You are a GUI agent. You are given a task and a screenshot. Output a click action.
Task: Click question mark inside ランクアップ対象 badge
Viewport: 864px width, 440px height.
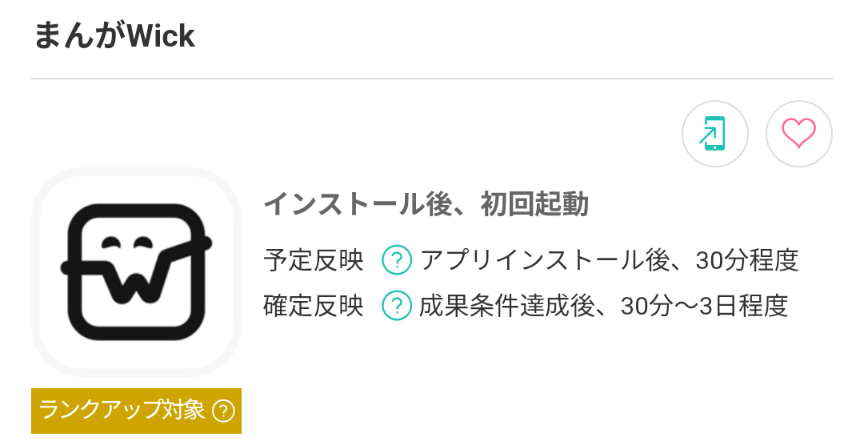(x=223, y=411)
